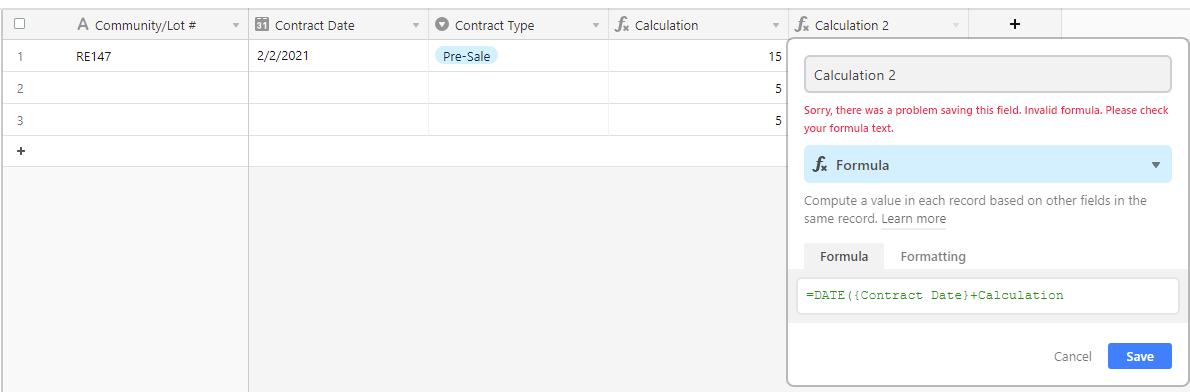The width and height of the screenshot is (1190, 392).
Task: Toggle the select-all records checkbox
Action: (20, 24)
